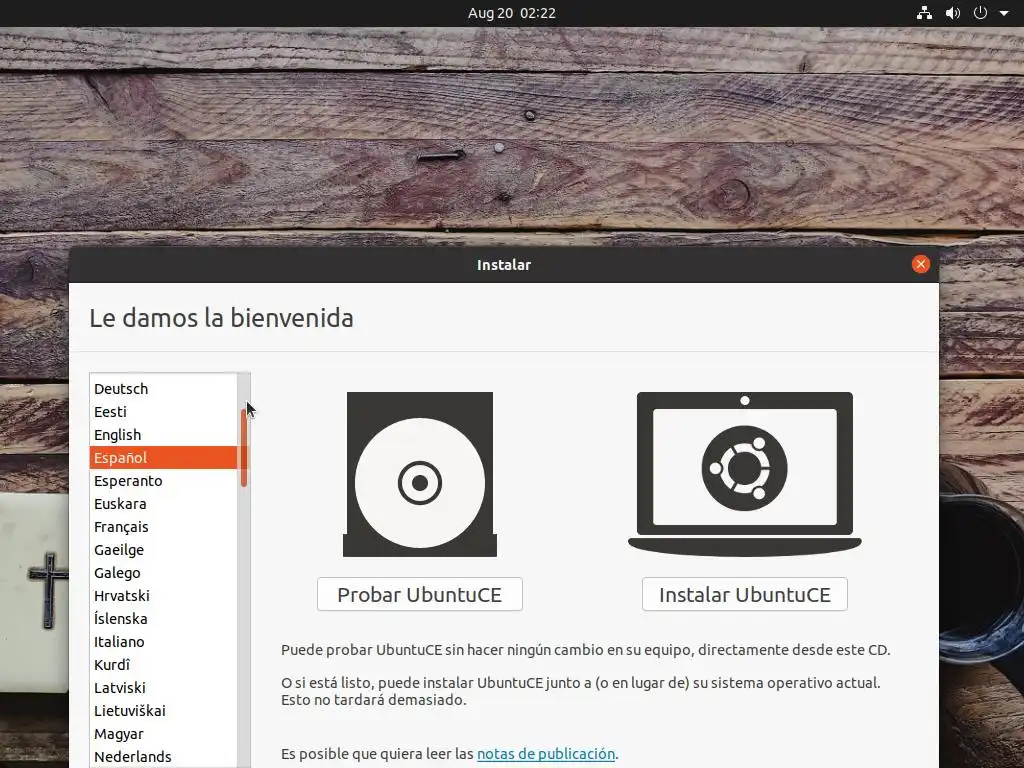Open the power icon in the top bar
This screenshot has width=1024, height=768.
click(x=980, y=12)
